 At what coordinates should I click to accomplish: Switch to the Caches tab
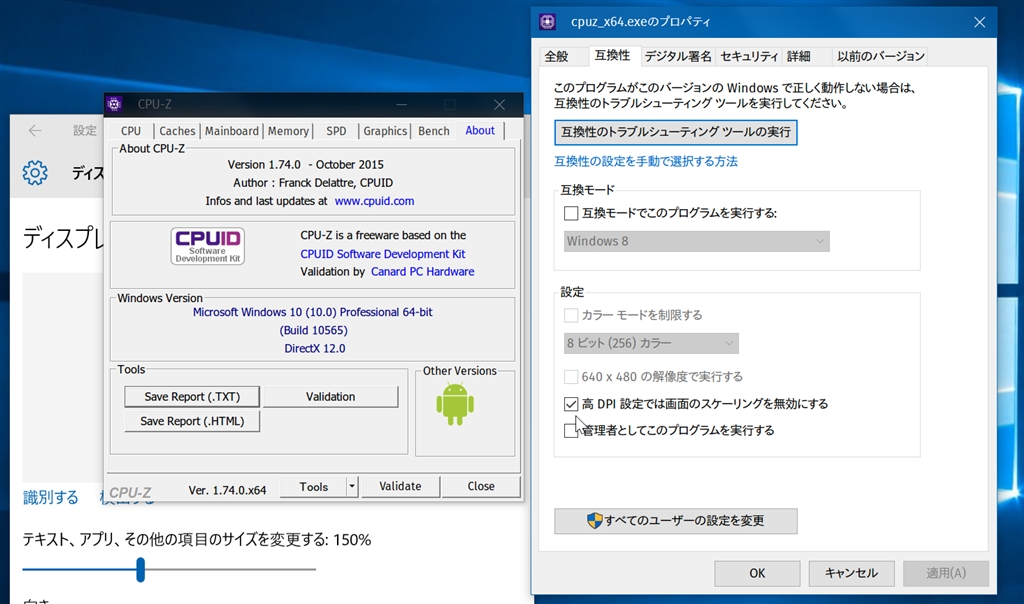tap(177, 131)
